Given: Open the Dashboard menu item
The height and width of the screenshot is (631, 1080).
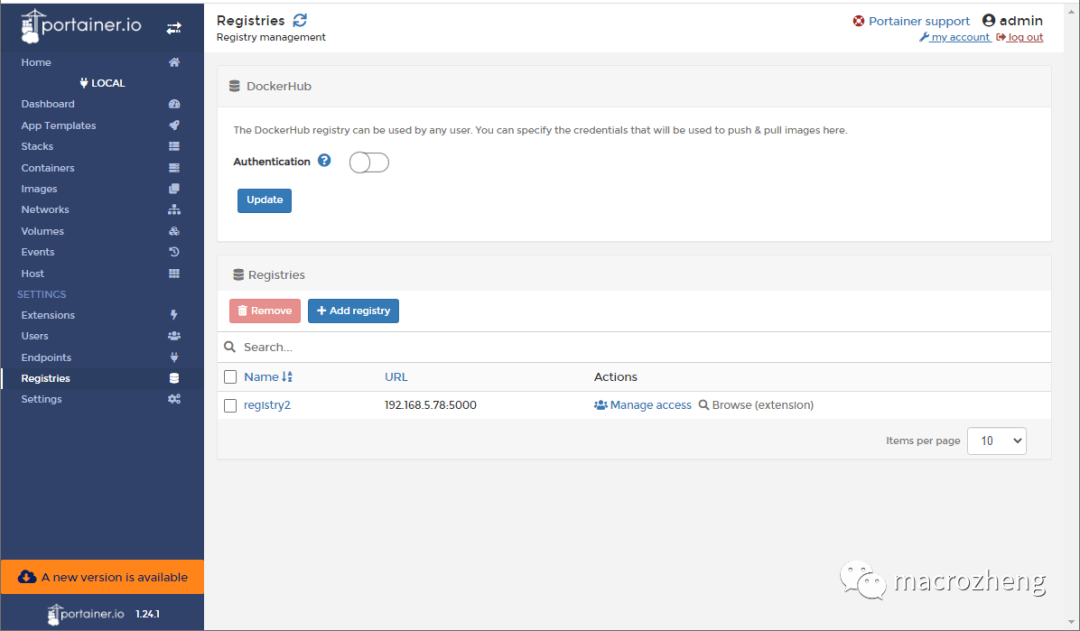Looking at the screenshot, I should pyautogui.click(x=48, y=104).
